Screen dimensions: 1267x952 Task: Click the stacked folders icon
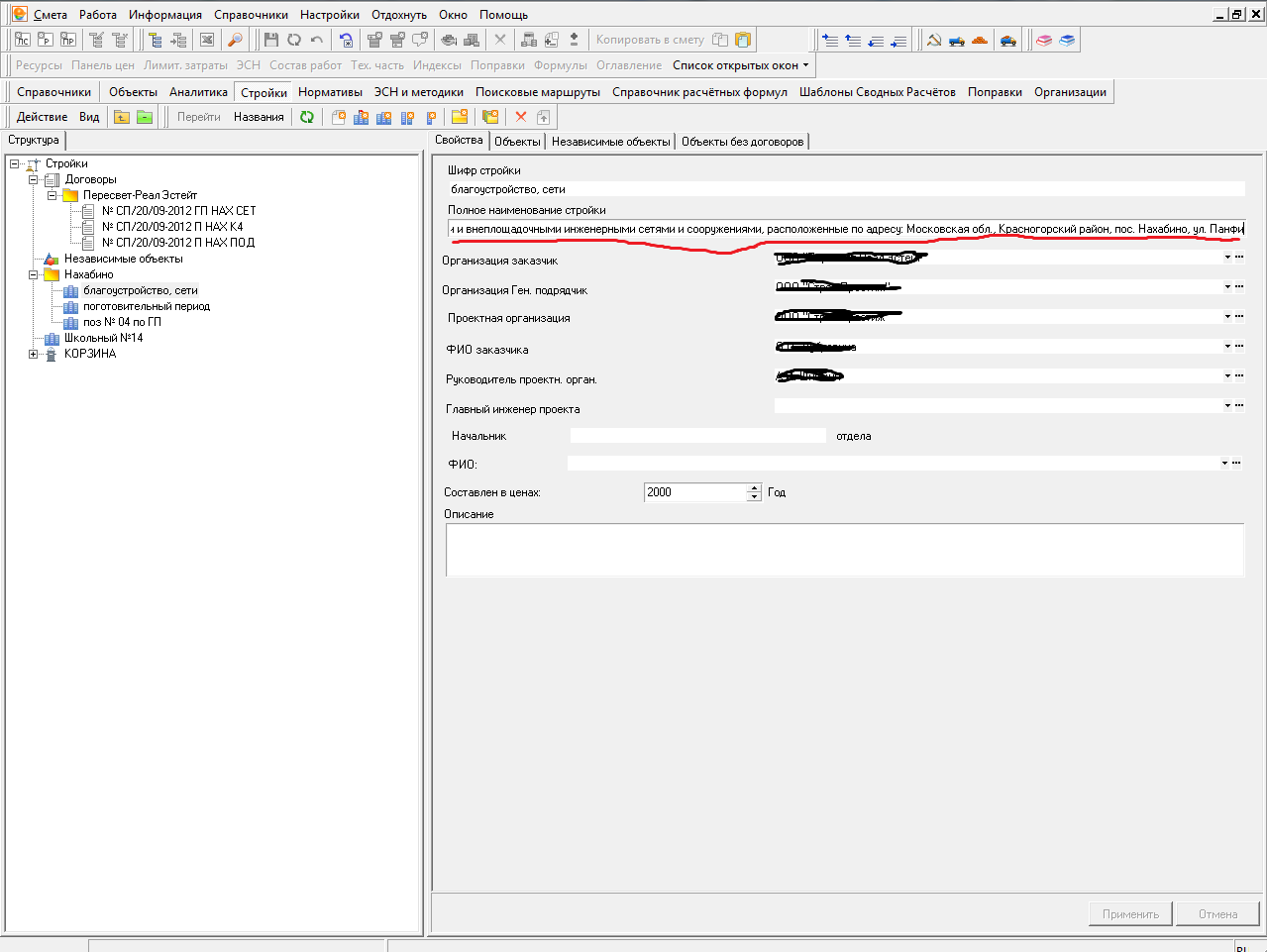(x=490, y=117)
